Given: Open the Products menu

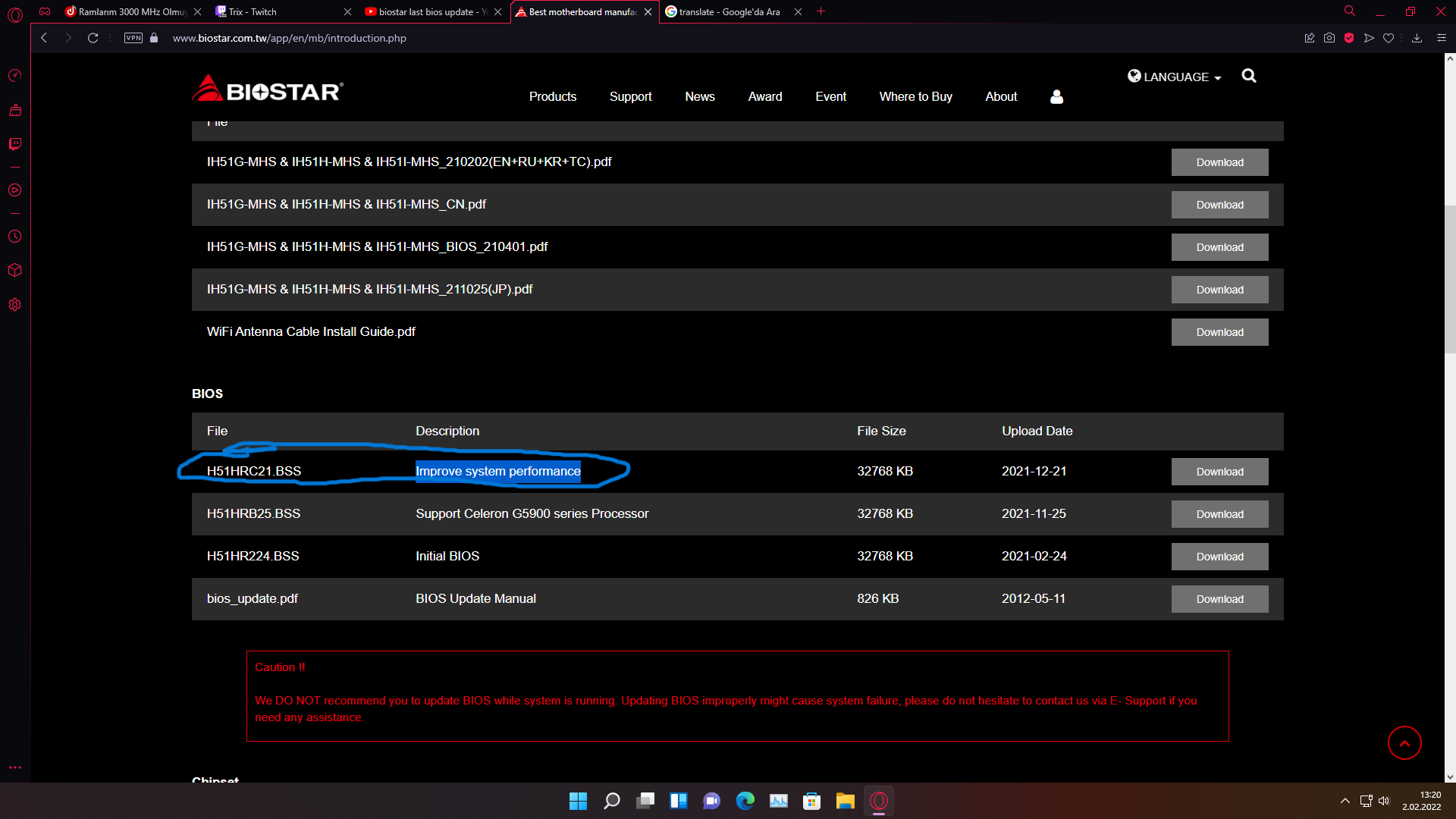Looking at the screenshot, I should [552, 97].
